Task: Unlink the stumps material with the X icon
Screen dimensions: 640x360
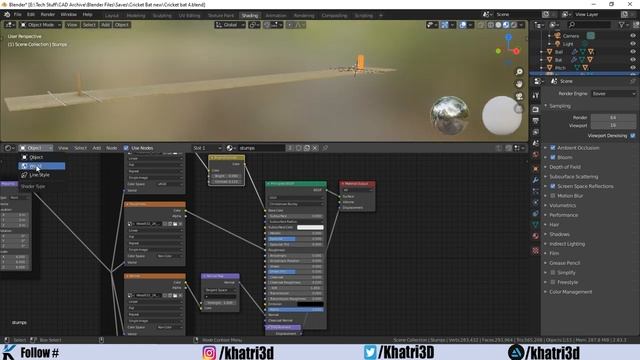Action: click(315, 148)
